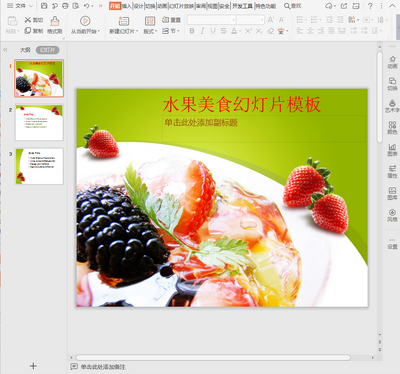400x374 pixels.
Task: Click the subtitle placeholder on the slide
Action: 264,129
